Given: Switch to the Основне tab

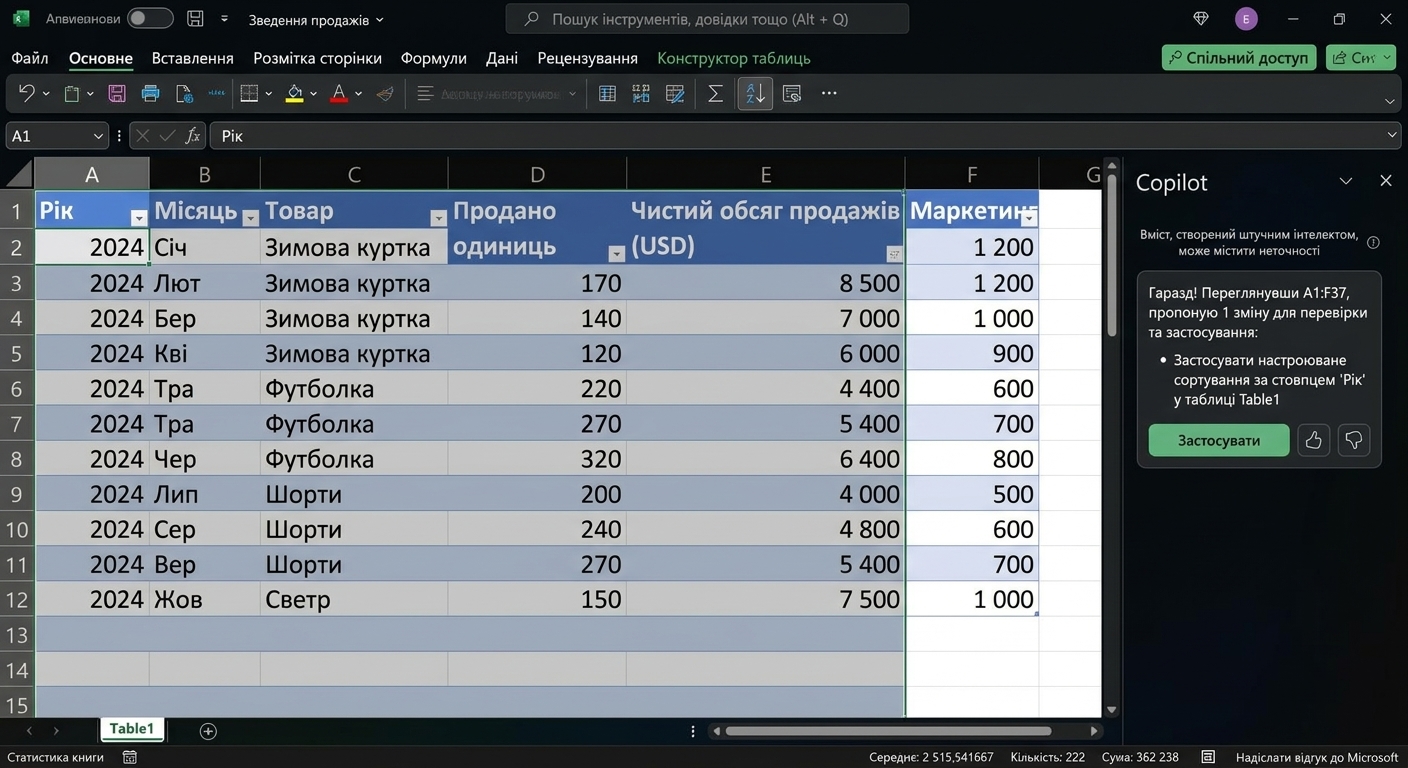Looking at the screenshot, I should [x=101, y=58].
